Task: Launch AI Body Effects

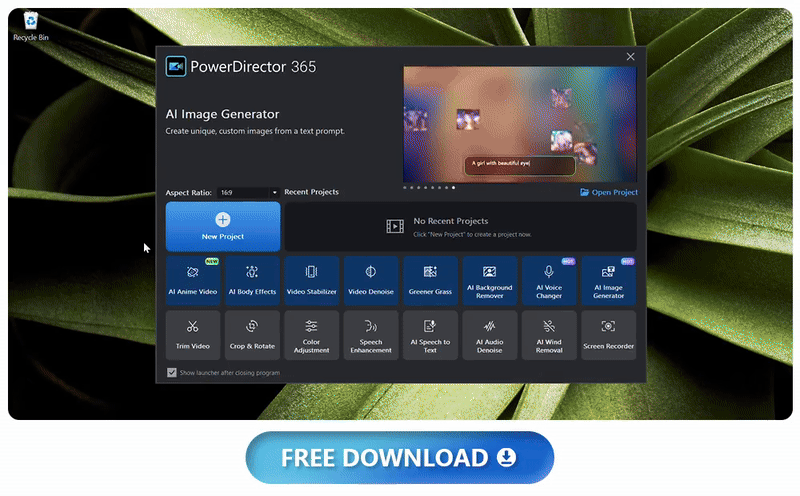Action: pyautogui.click(x=253, y=281)
